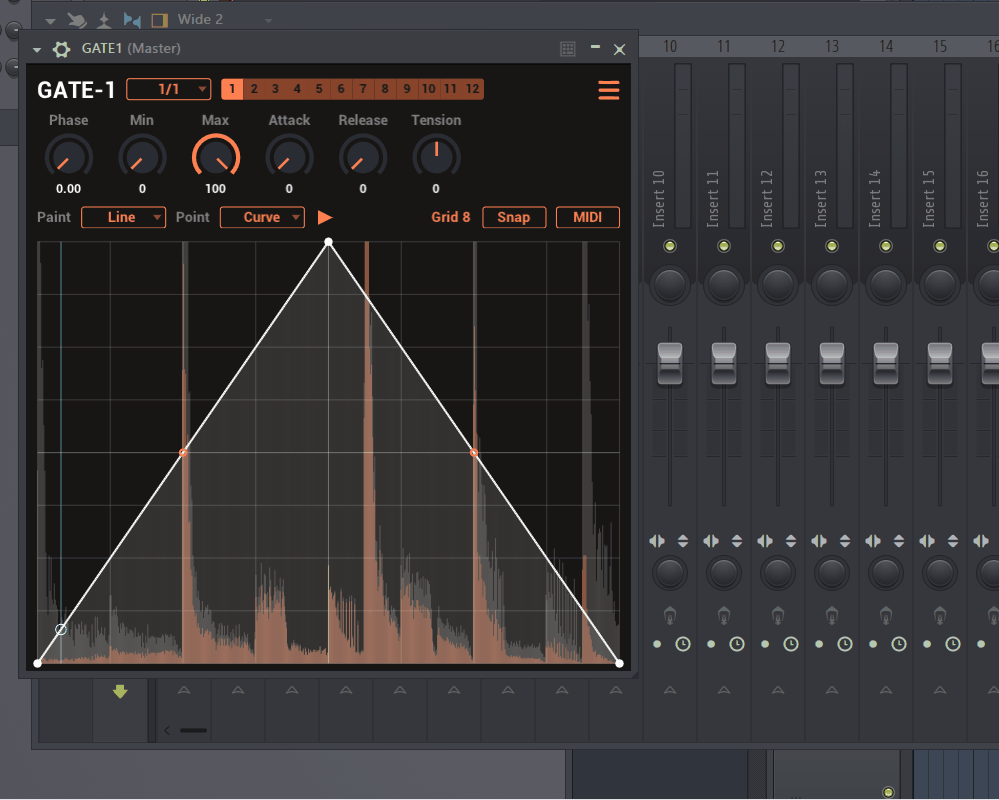This screenshot has height=800, width=999.
Task: Toggle the Snap button
Action: (514, 217)
